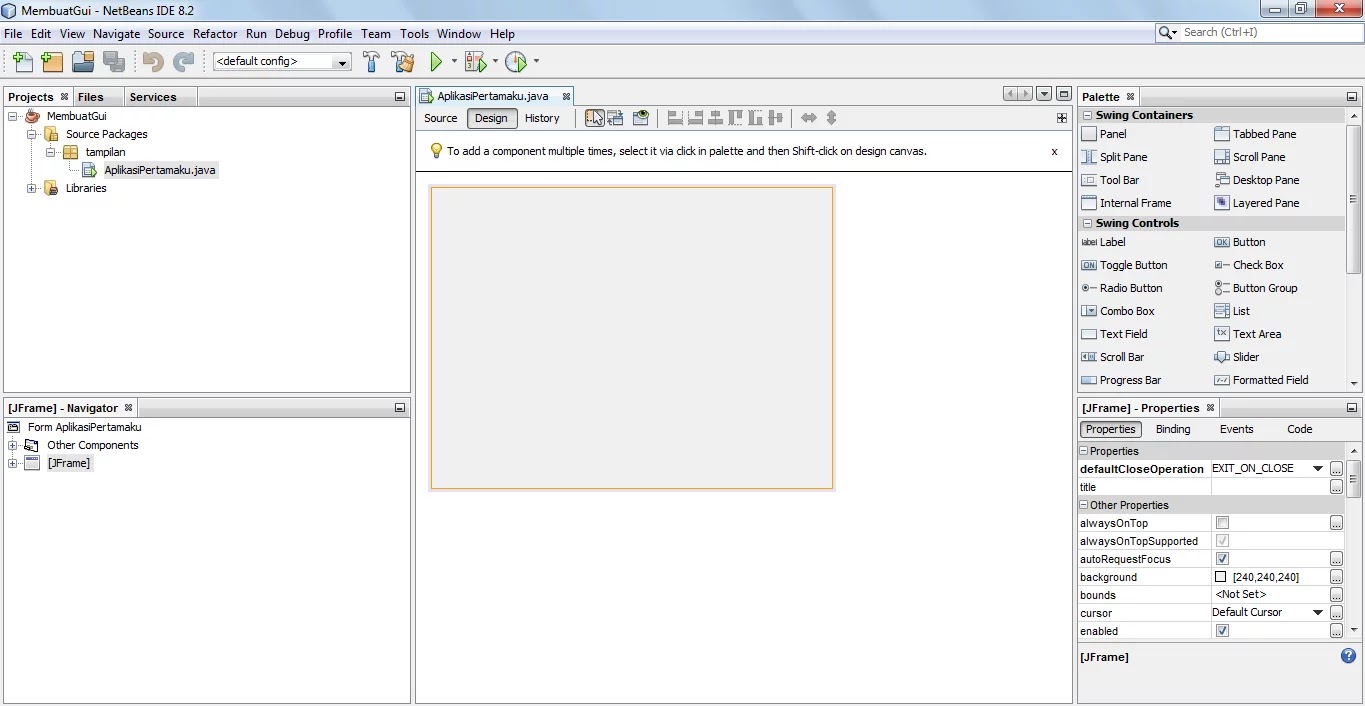Disable the autoRequestFocus checkbox
Image resolution: width=1365 pixels, height=706 pixels.
pos(1221,558)
